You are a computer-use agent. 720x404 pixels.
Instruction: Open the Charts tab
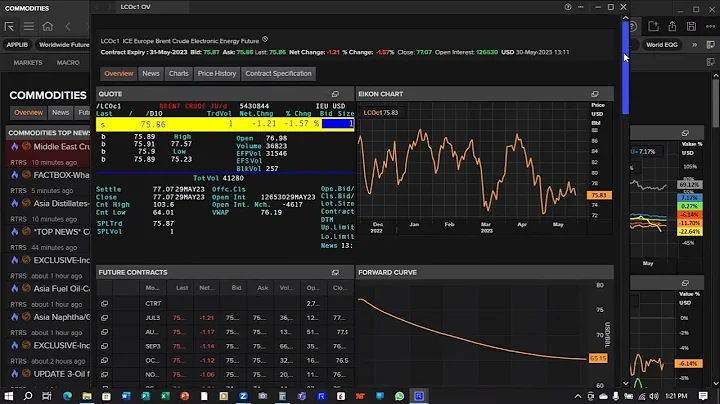tap(179, 73)
